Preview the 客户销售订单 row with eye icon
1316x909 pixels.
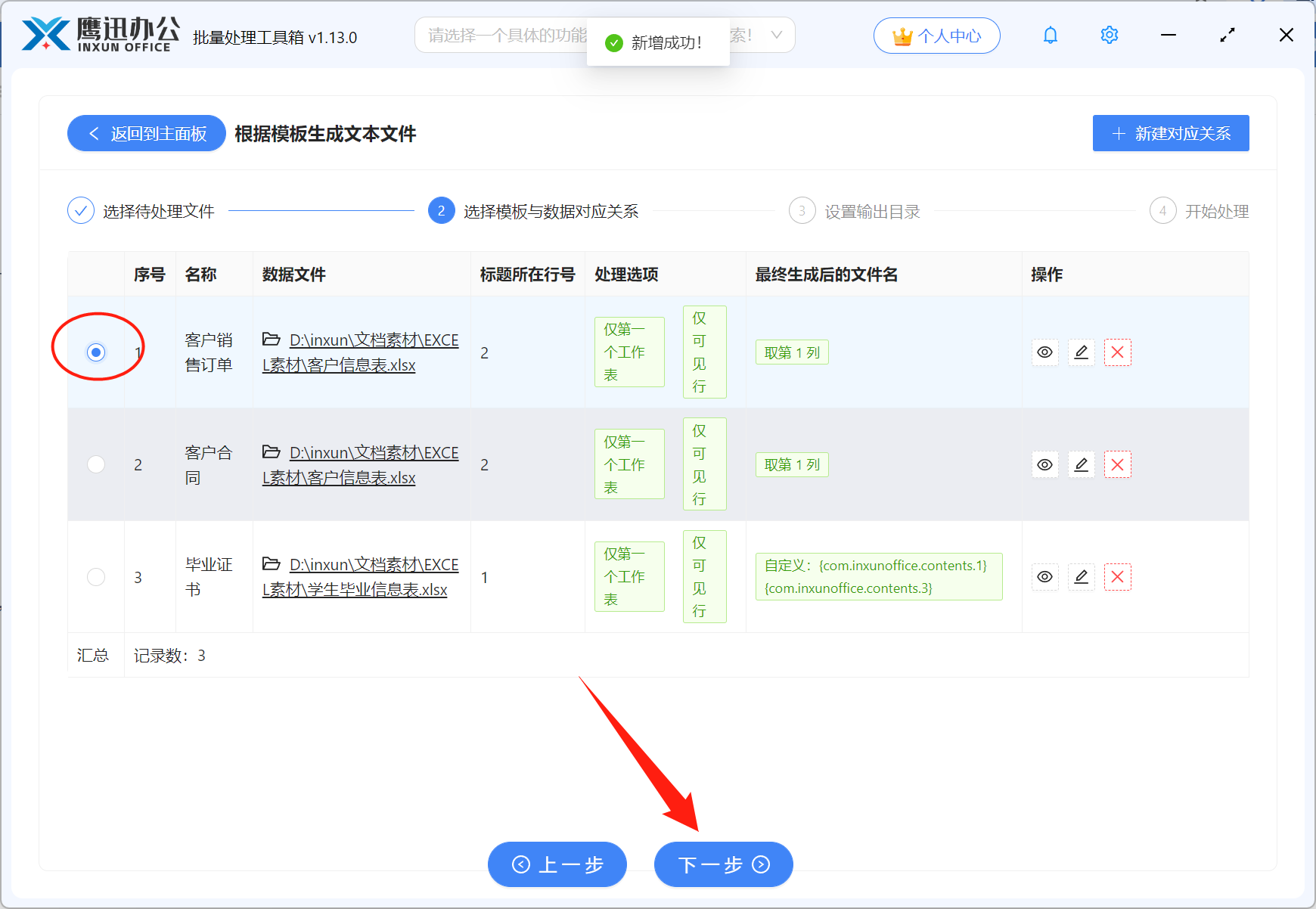(x=1044, y=352)
